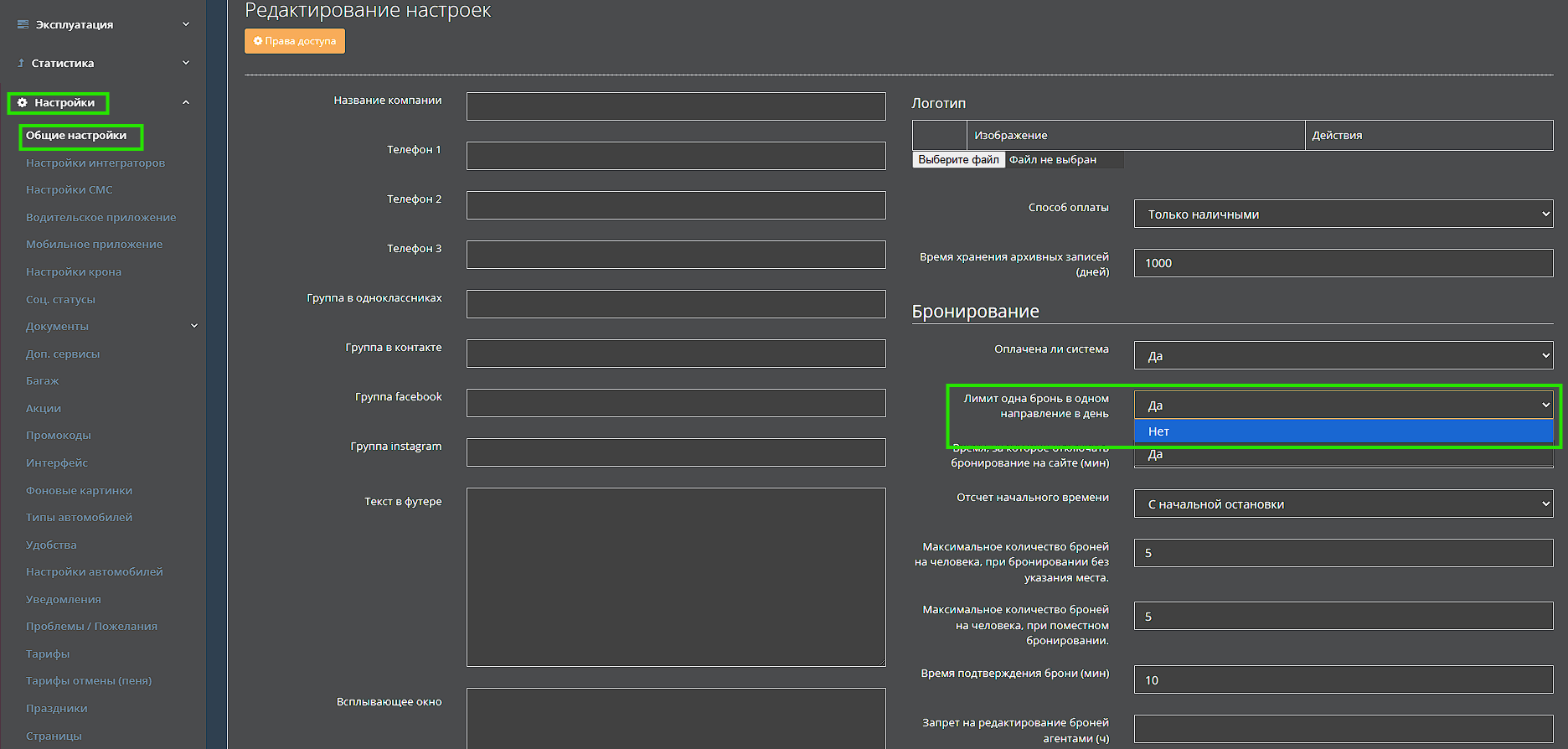Click the Текст в футере textarea
This screenshot has height=749, width=1568.
tap(675, 576)
